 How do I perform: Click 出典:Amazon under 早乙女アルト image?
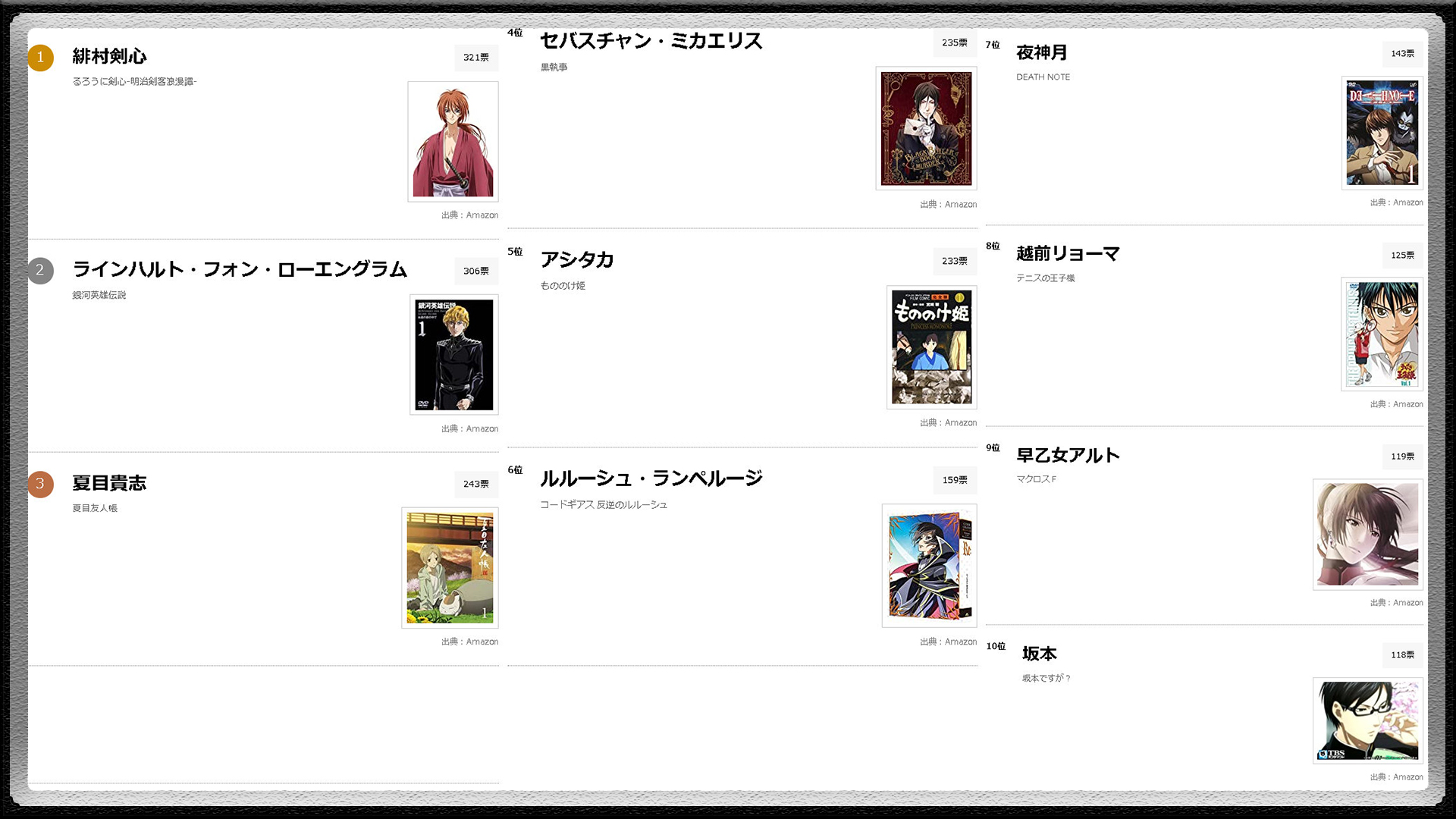coord(1397,603)
